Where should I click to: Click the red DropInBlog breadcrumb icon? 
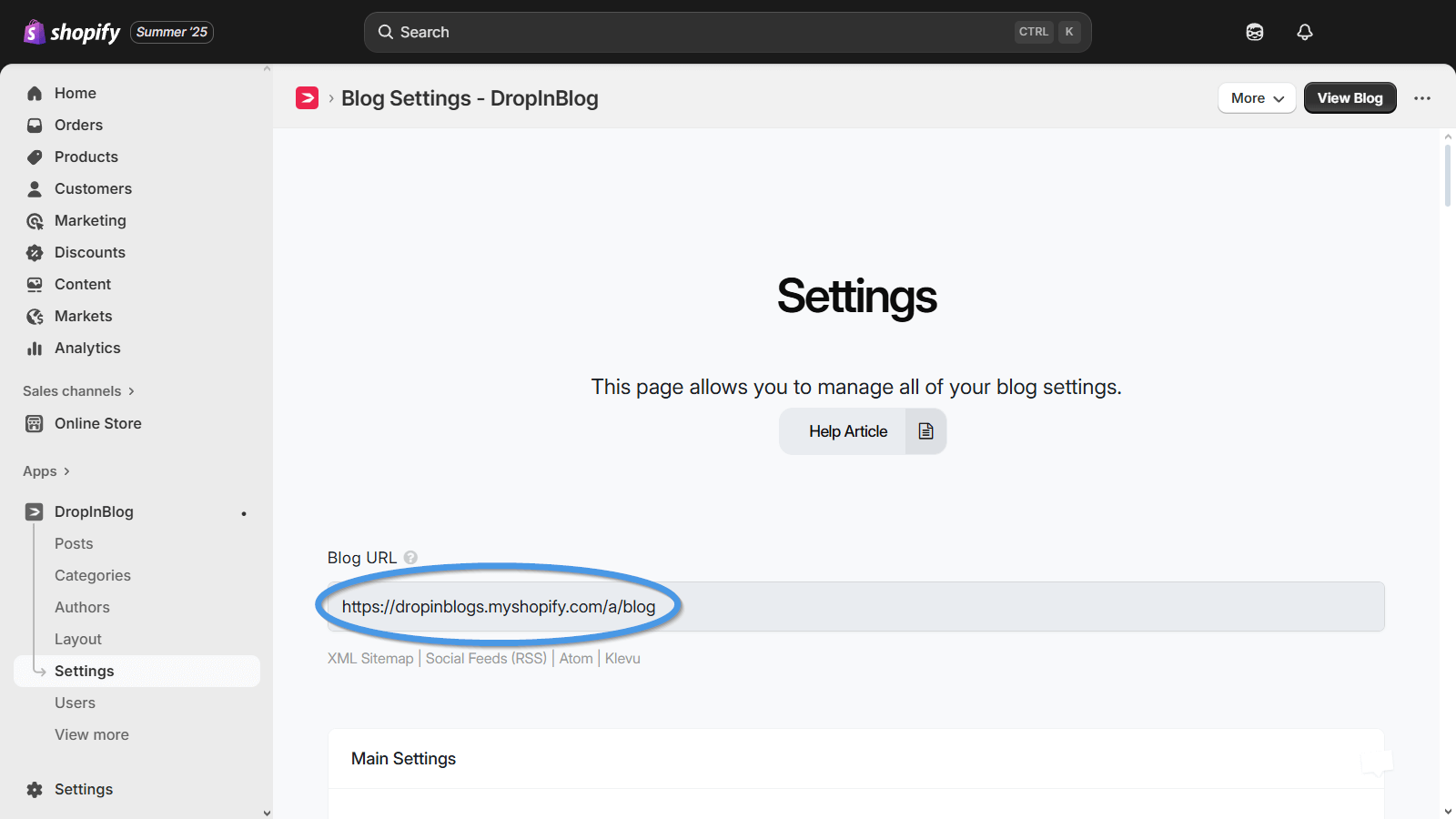[308, 97]
